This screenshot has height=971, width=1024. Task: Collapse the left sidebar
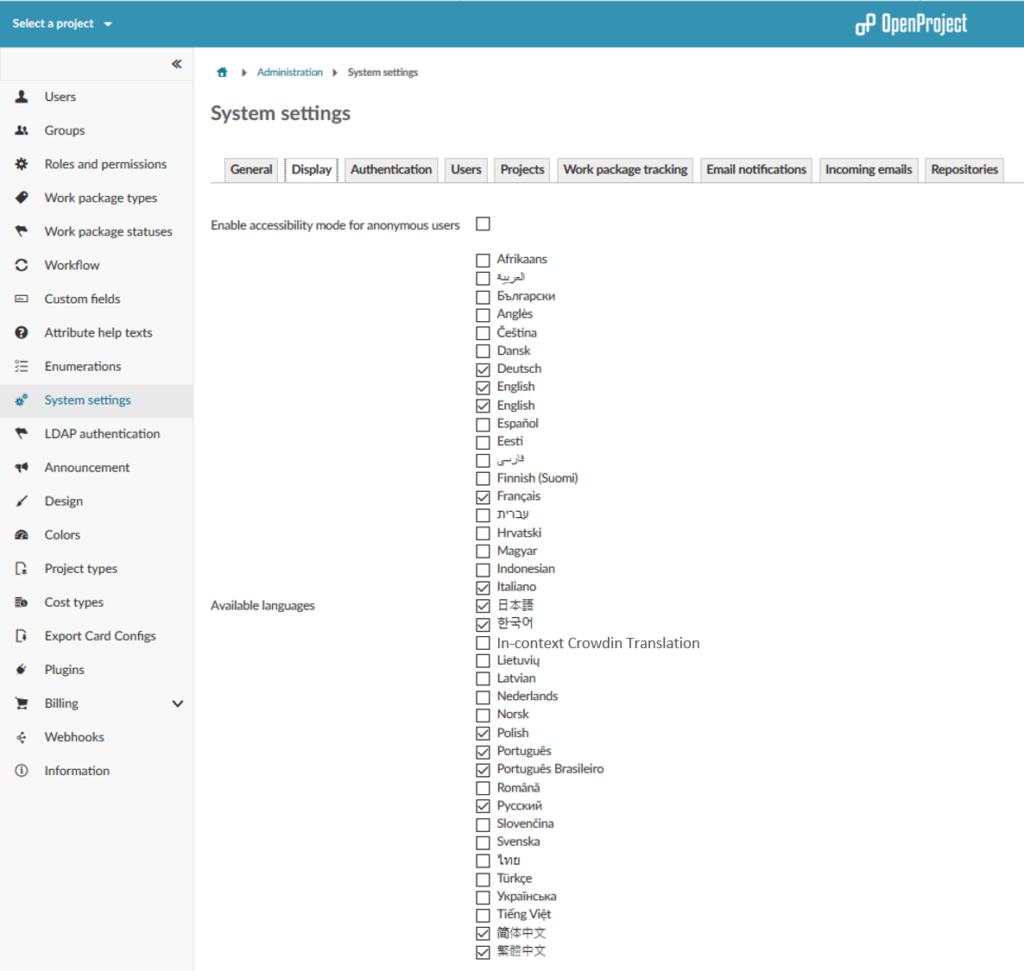(x=177, y=63)
